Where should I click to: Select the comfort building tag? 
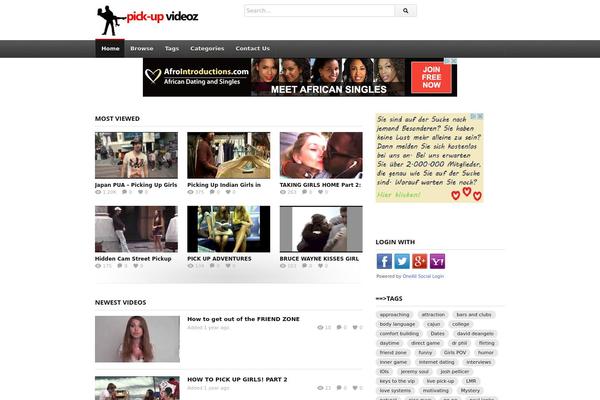[399, 334]
